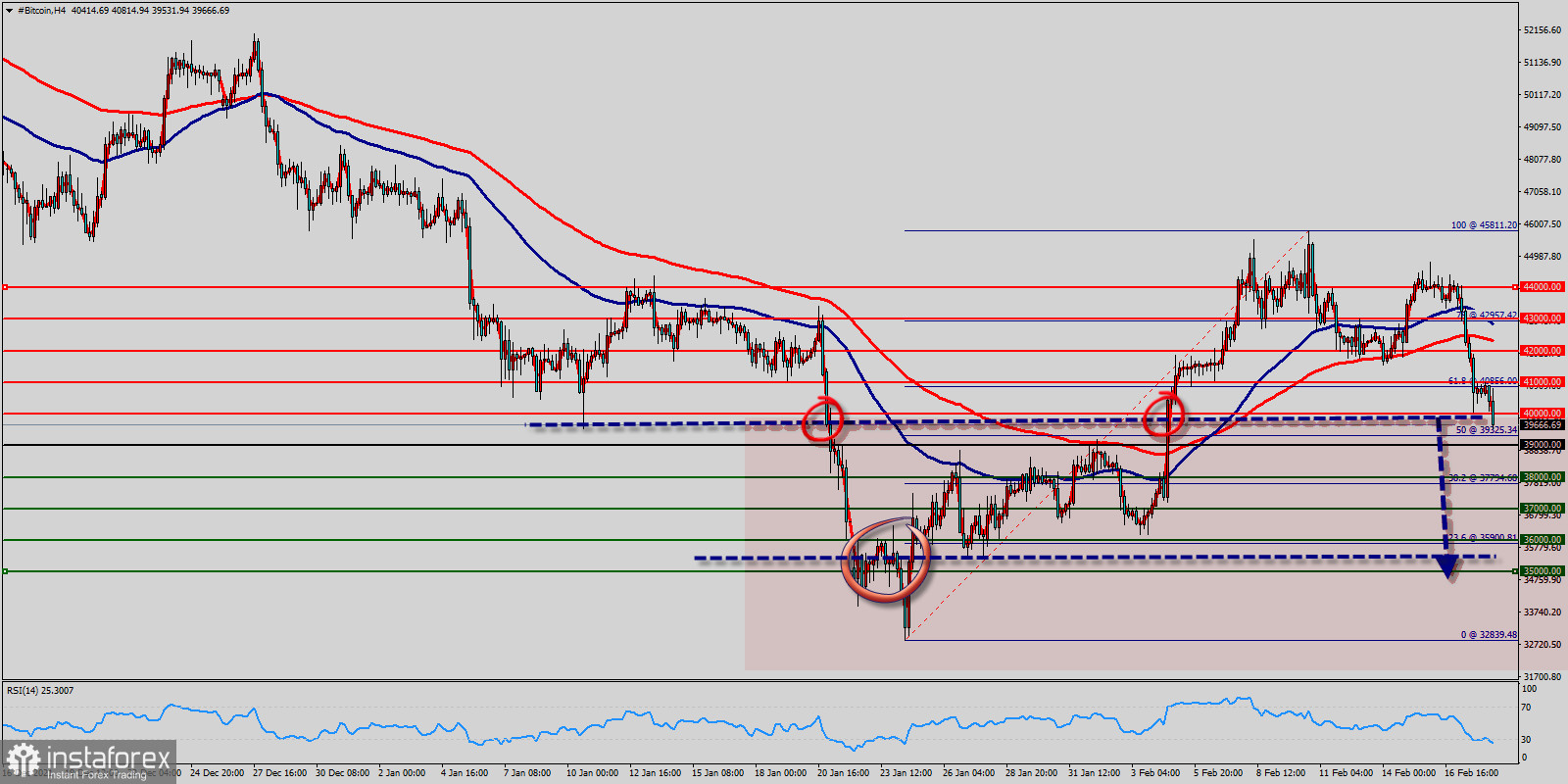This screenshot has width=1568, height=784.
Task: Click time axis label 24 Dec 20:00
Action: pyautogui.click(x=217, y=773)
